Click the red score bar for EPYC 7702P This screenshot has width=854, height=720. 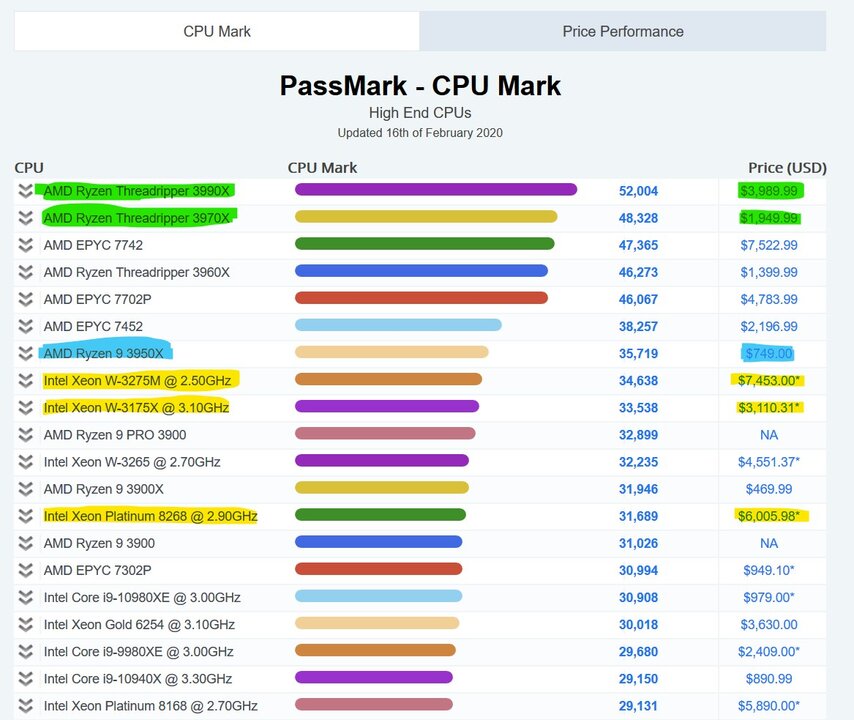[x=421, y=298]
